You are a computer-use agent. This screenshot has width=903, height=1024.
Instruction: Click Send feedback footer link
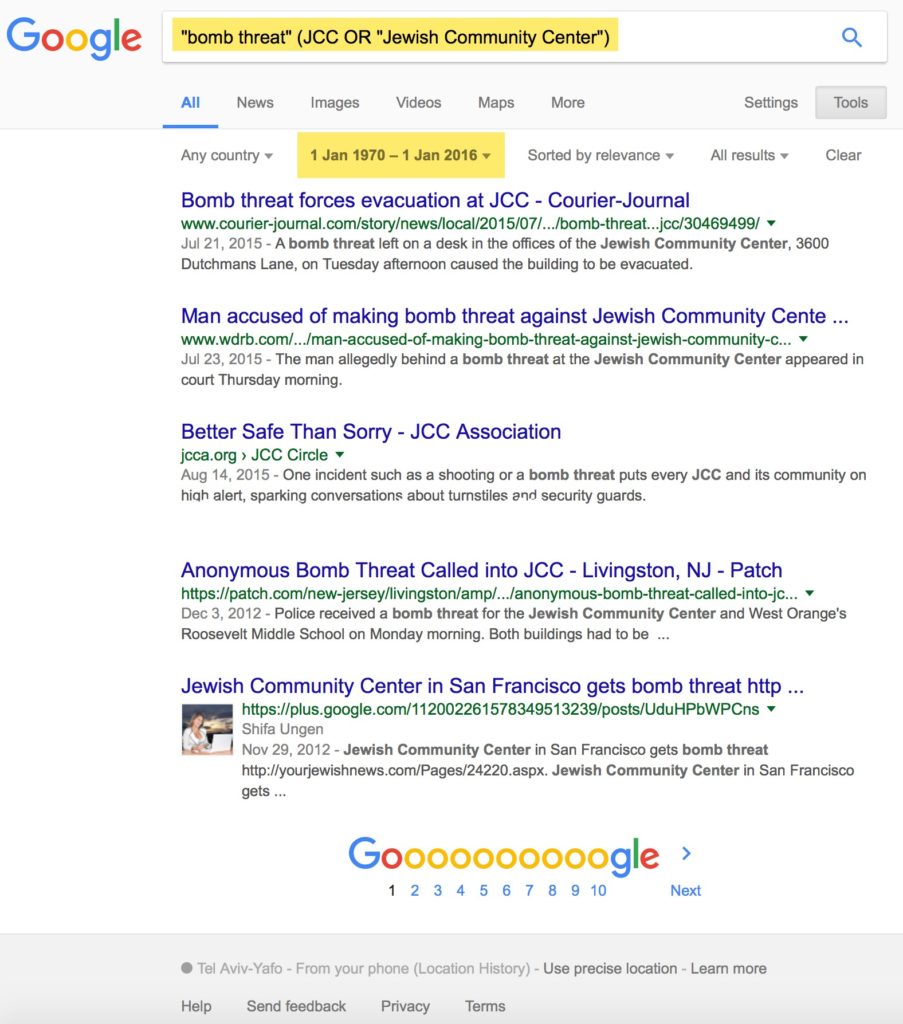pos(296,1006)
